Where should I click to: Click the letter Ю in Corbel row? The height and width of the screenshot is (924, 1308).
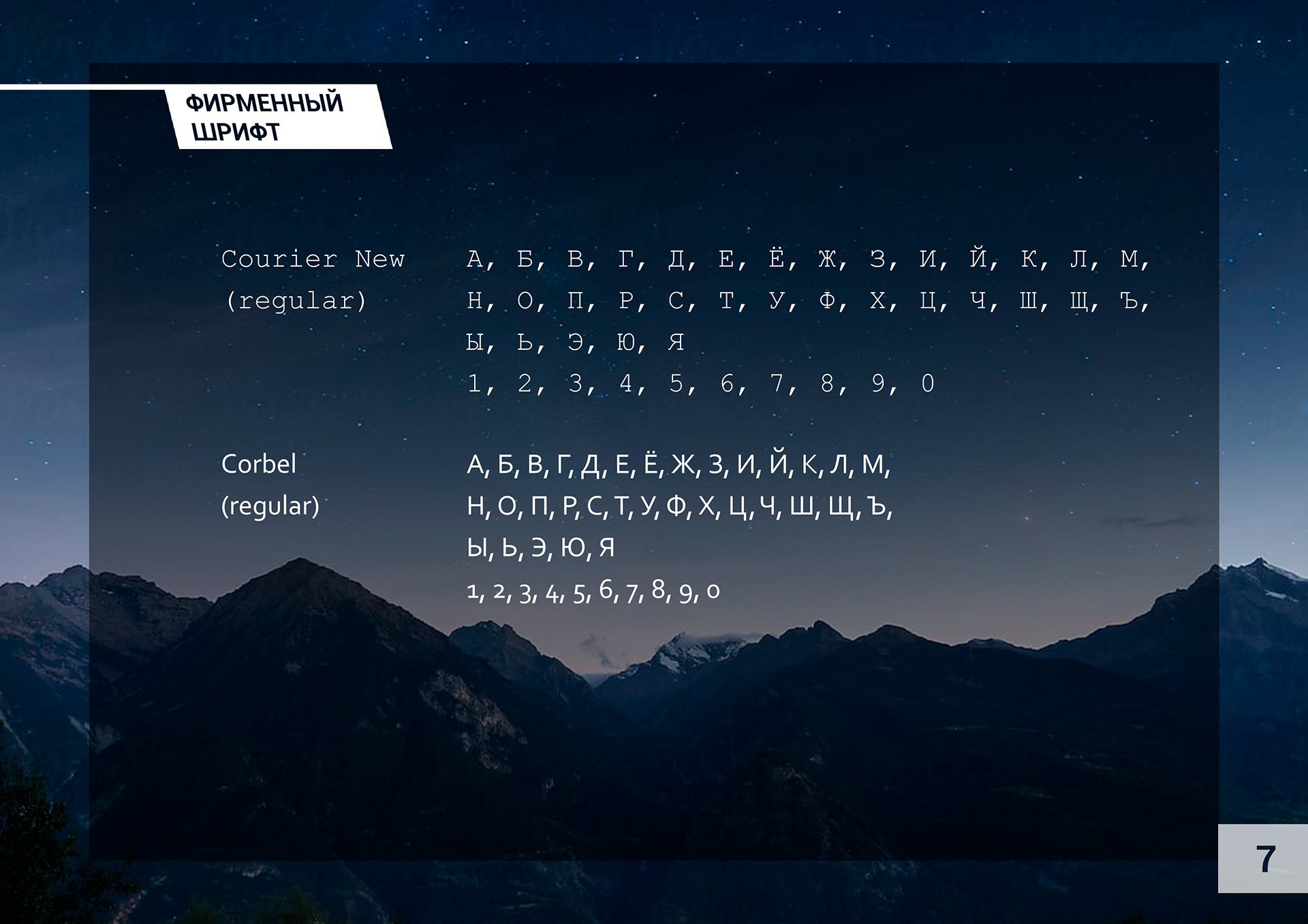pyautogui.click(x=573, y=547)
